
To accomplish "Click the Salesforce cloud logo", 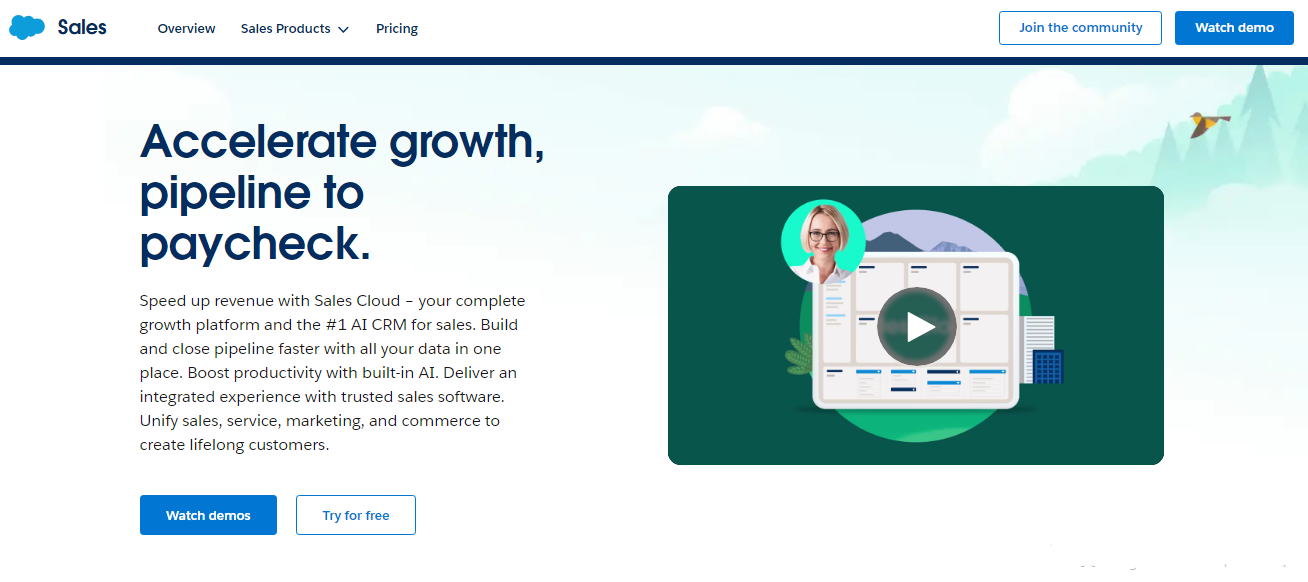I will tap(27, 27).
